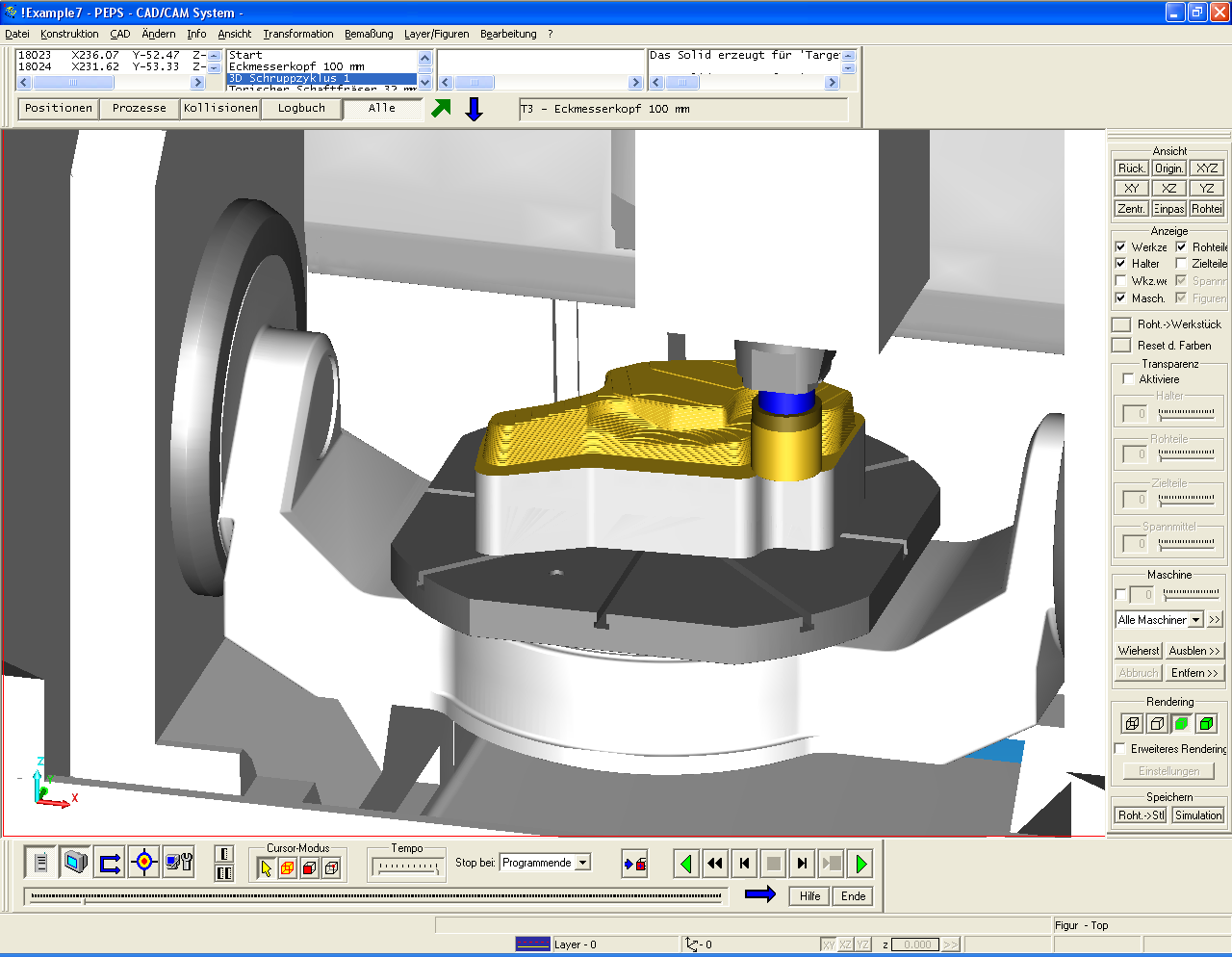Click the blue right arrow beside Hilfe
The image size is (1232, 957).
click(x=760, y=894)
